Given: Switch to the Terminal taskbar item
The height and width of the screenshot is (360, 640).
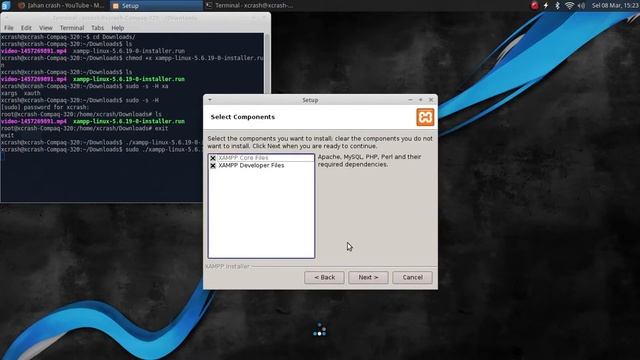Looking at the screenshot, I should click(250, 5).
